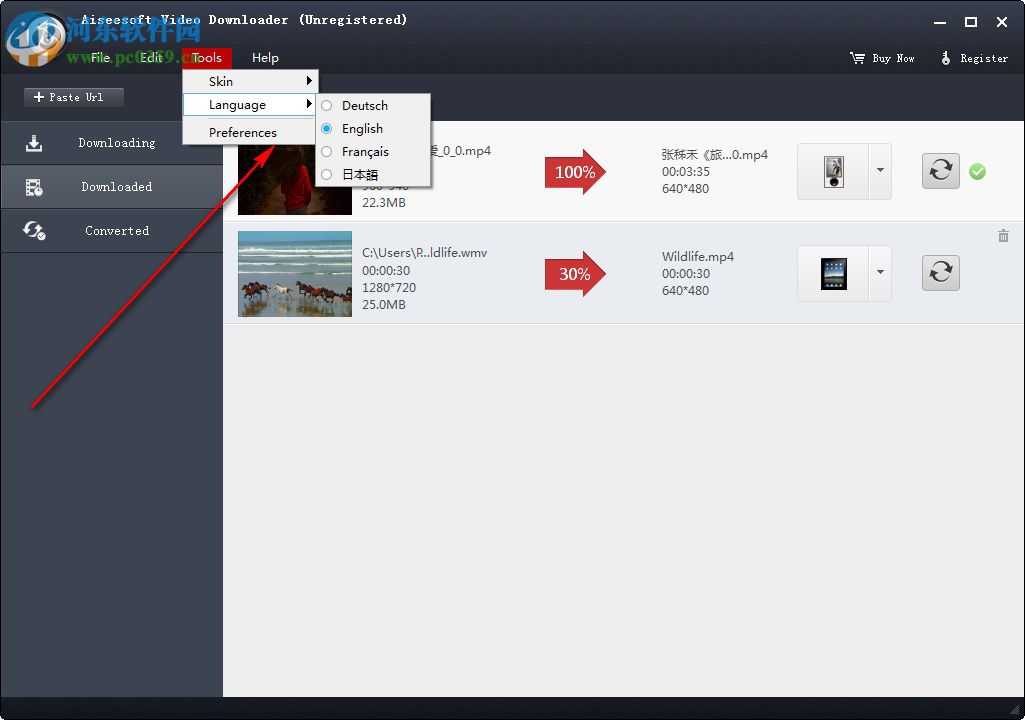Image resolution: width=1025 pixels, height=720 pixels.
Task: Open the output format dropdown for the completed video
Action: pos(879,171)
